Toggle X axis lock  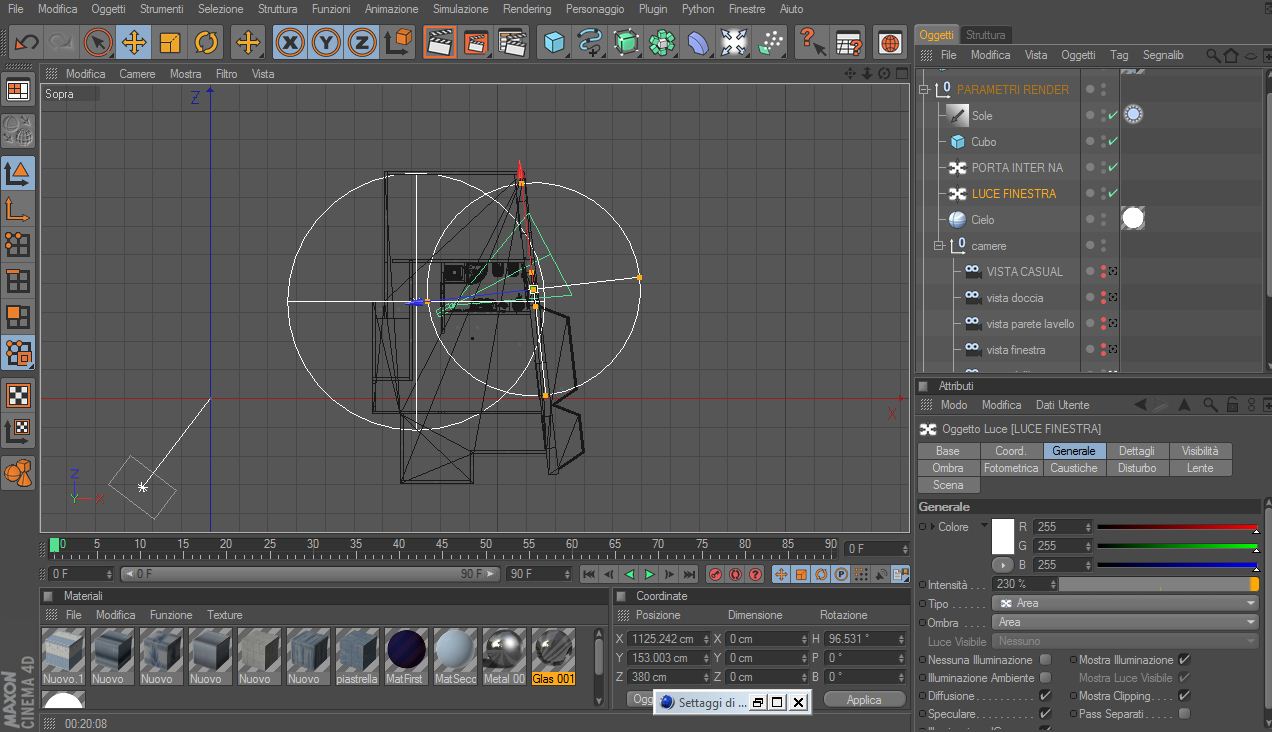(290, 42)
